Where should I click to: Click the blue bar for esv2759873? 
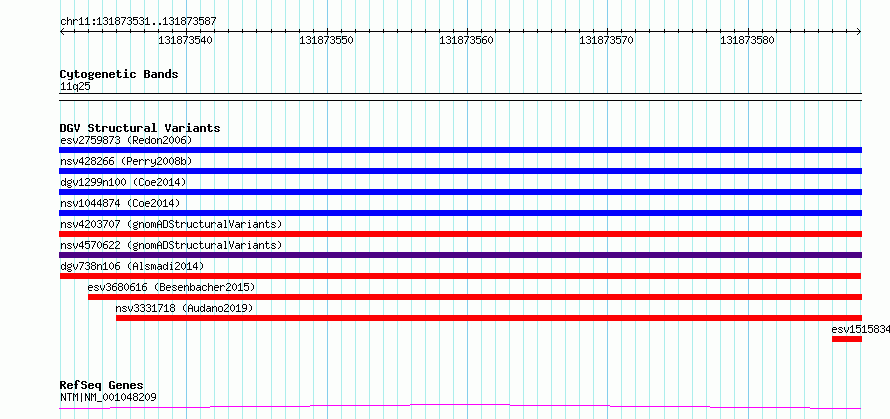tap(460, 150)
